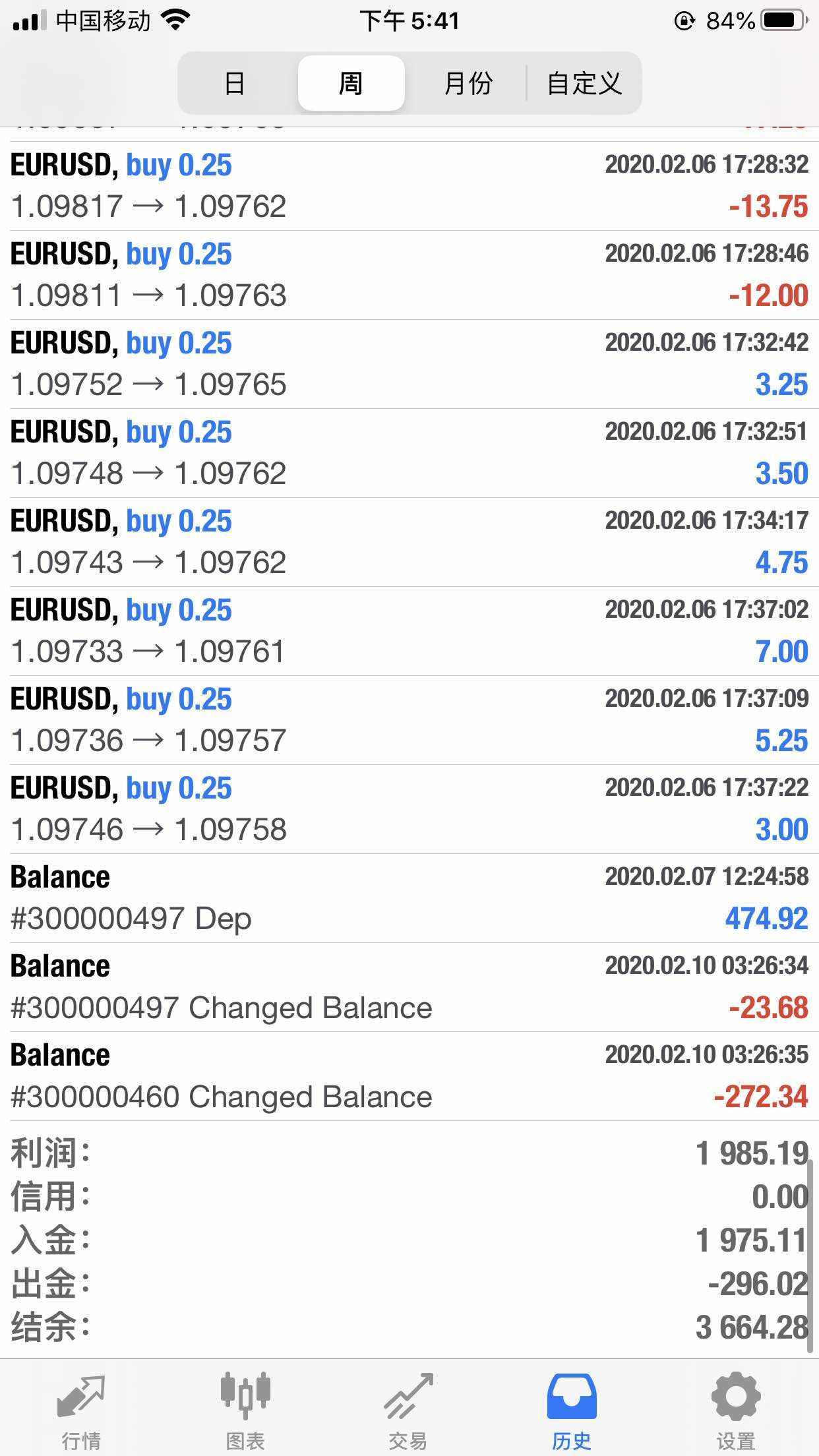Open the 交易 trade arrow icon
819x1456 pixels.
(409, 1397)
